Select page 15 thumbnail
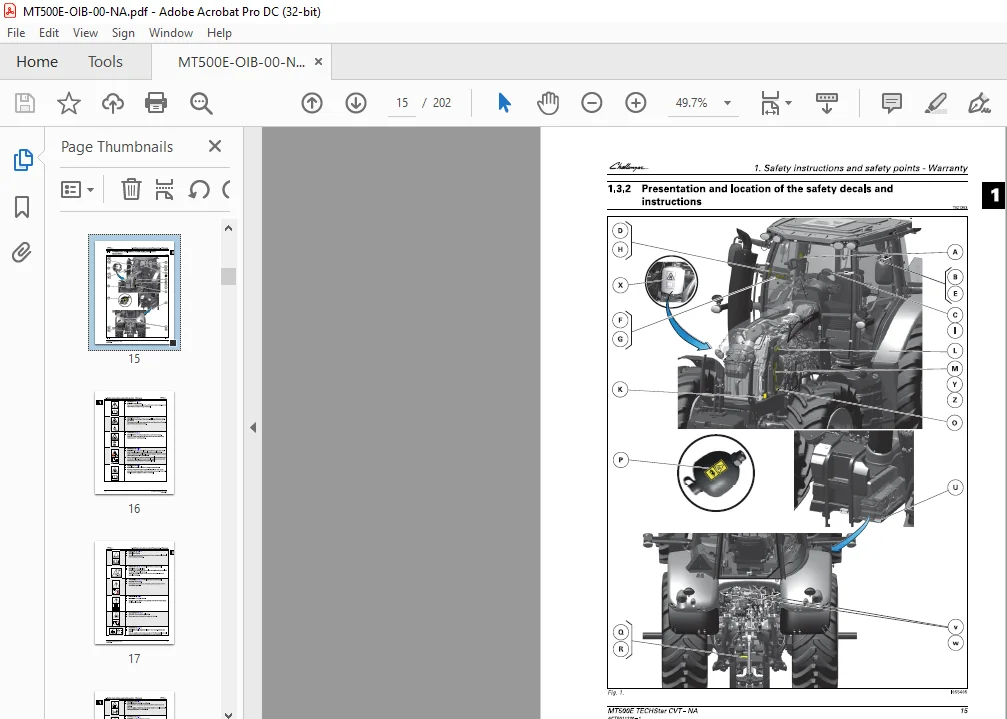Viewport: 1007px width, 719px height. tap(134, 293)
